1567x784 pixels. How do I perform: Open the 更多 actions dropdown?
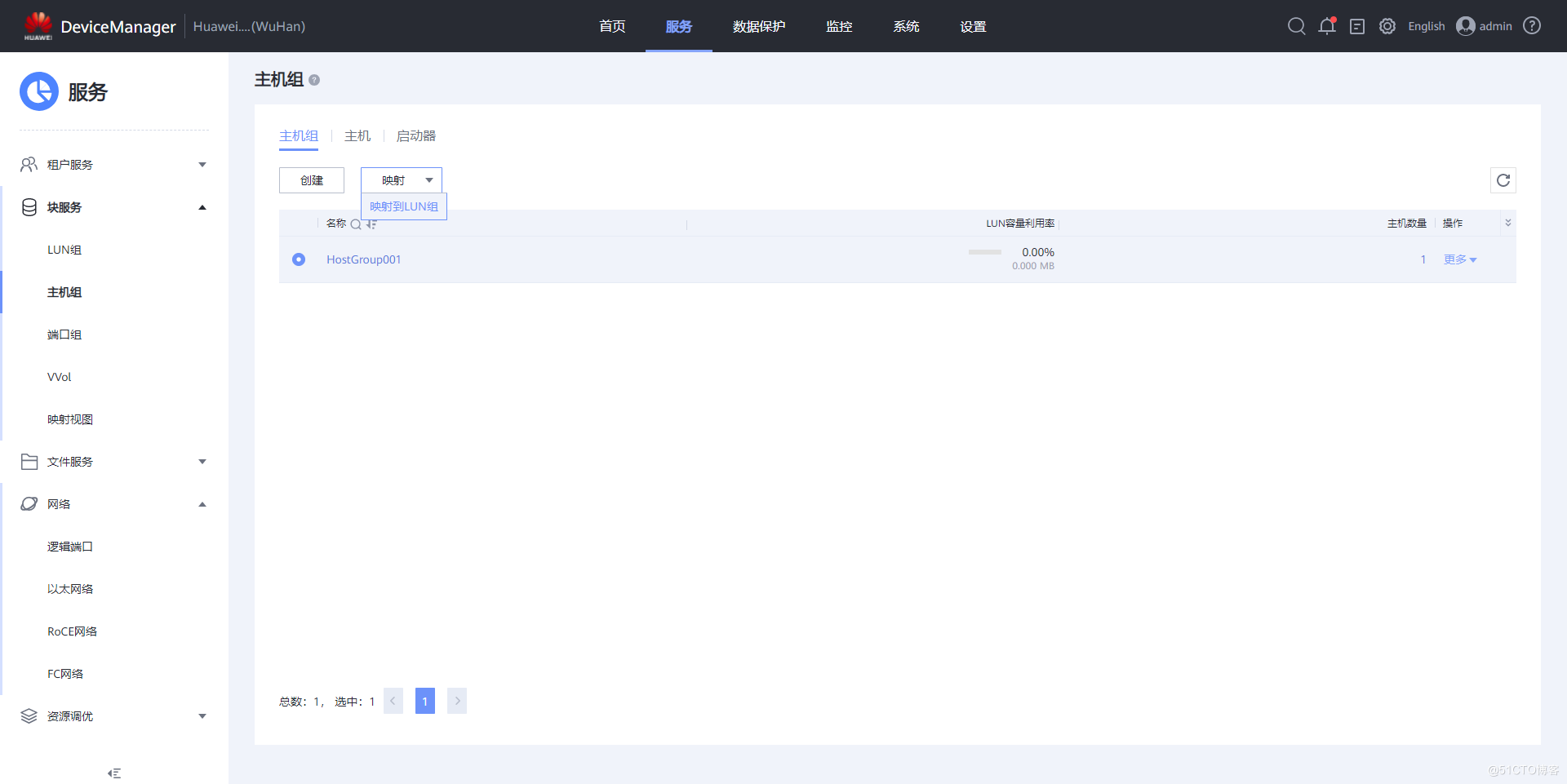tap(1459, 259)
